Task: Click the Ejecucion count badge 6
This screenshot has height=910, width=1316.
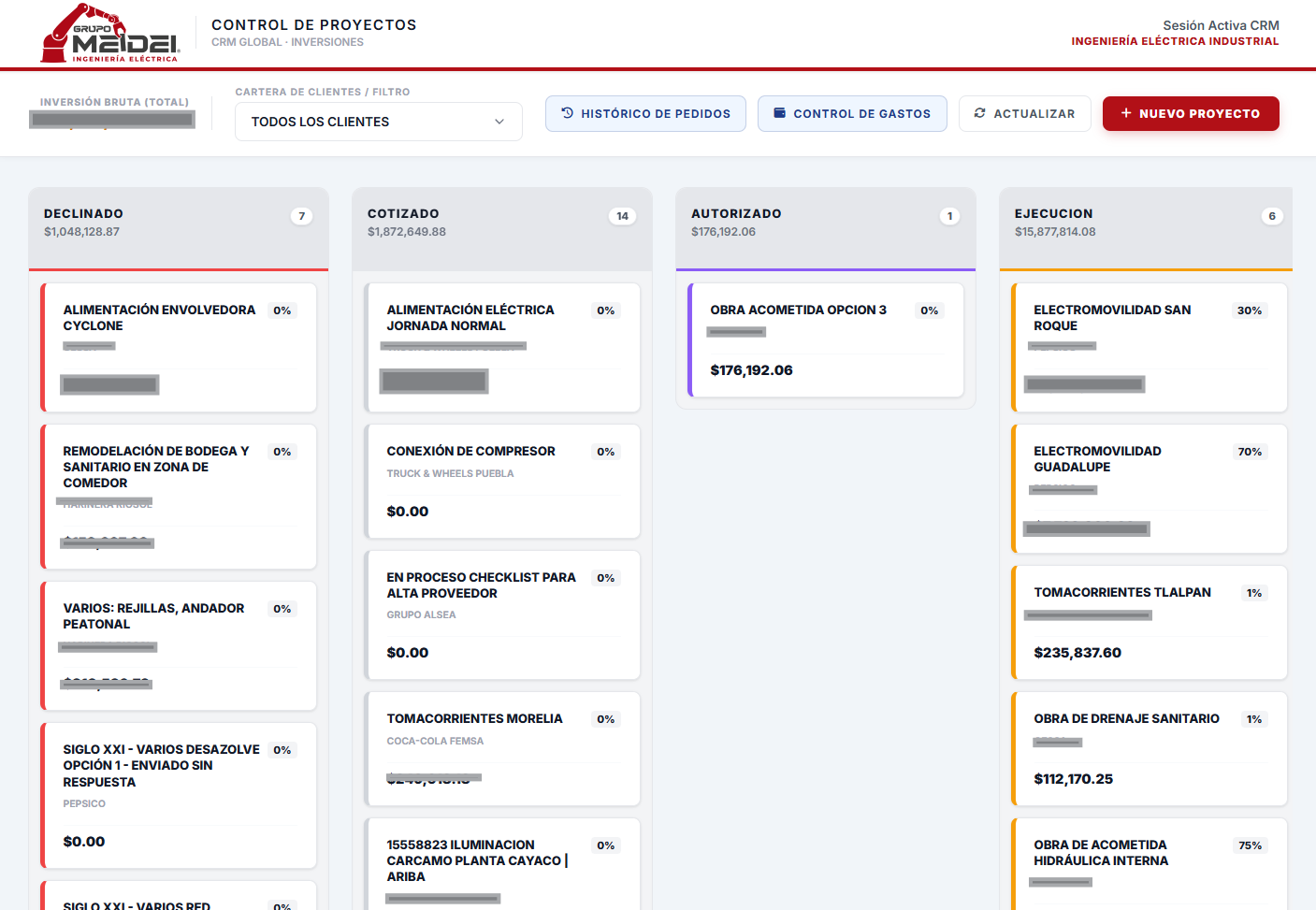Action: [x=1271, y=216]
